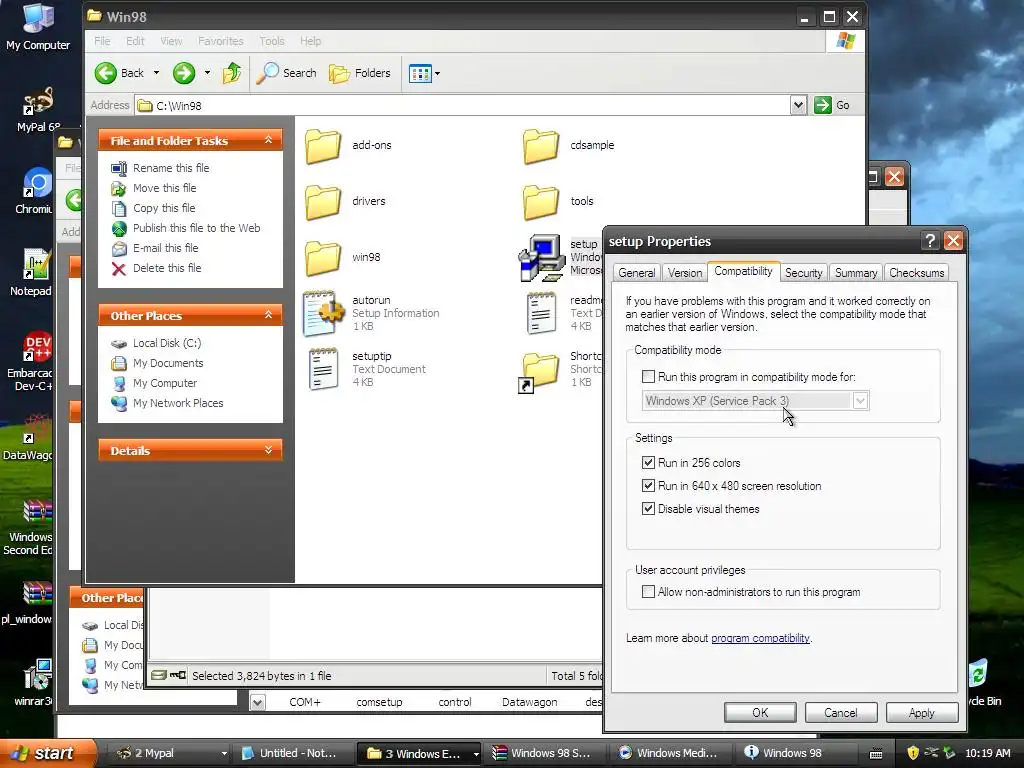Switch to the Checksums tab
Image resolution: width=1024 pixels, height=768 pixels.
click(x=916, y=273)
